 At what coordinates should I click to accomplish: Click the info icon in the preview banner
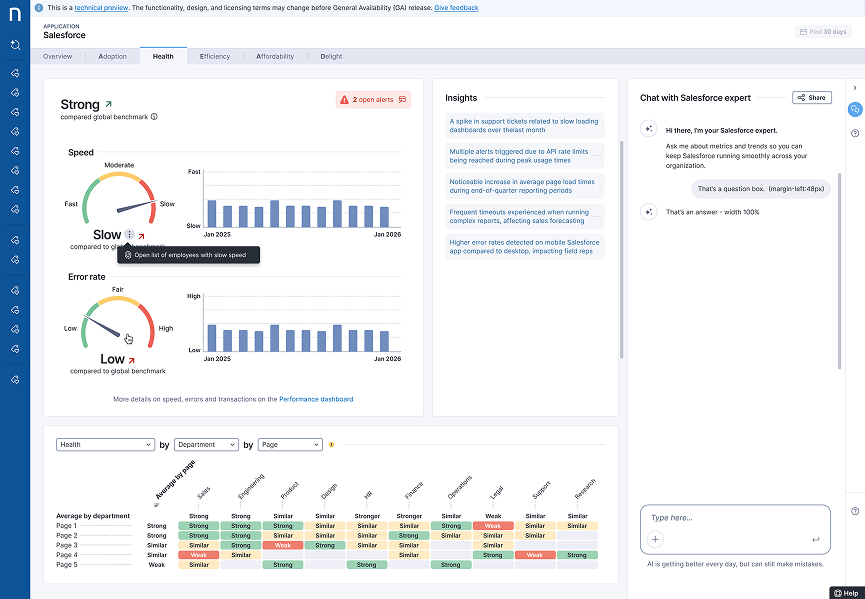pyautogui.click(x=39, y=8)
